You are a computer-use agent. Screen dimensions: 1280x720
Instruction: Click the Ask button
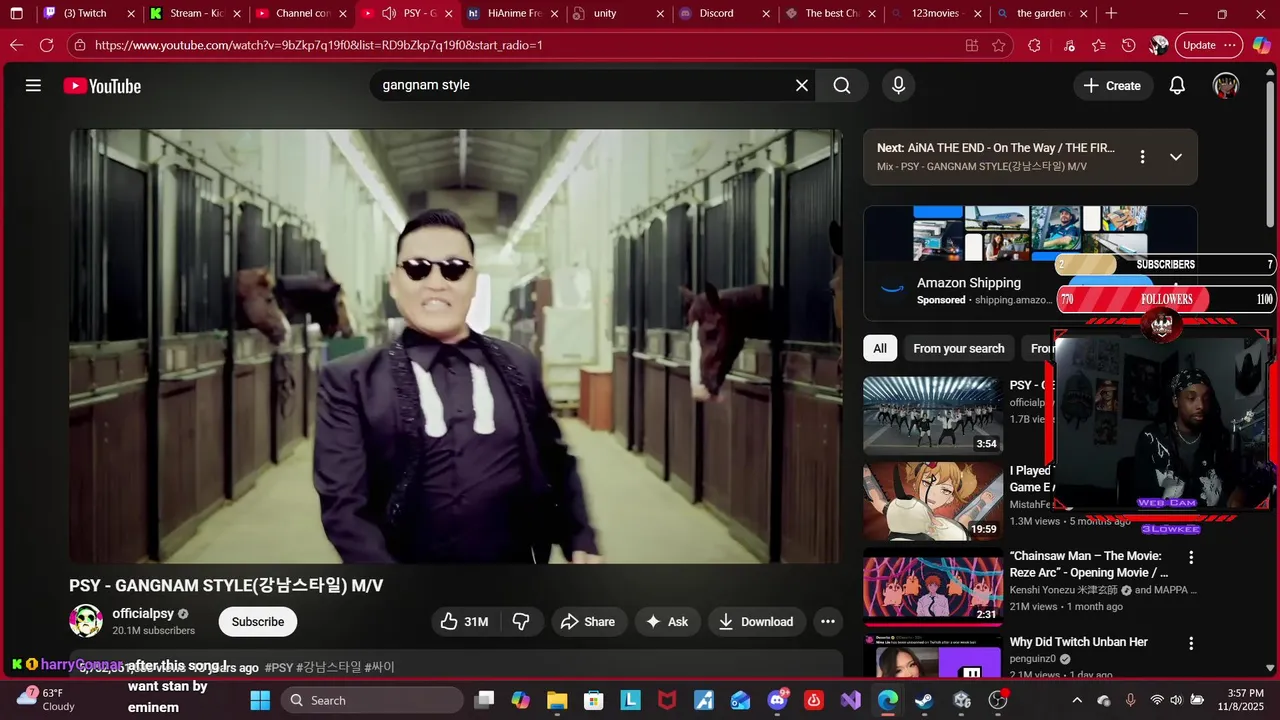(667, 622)
